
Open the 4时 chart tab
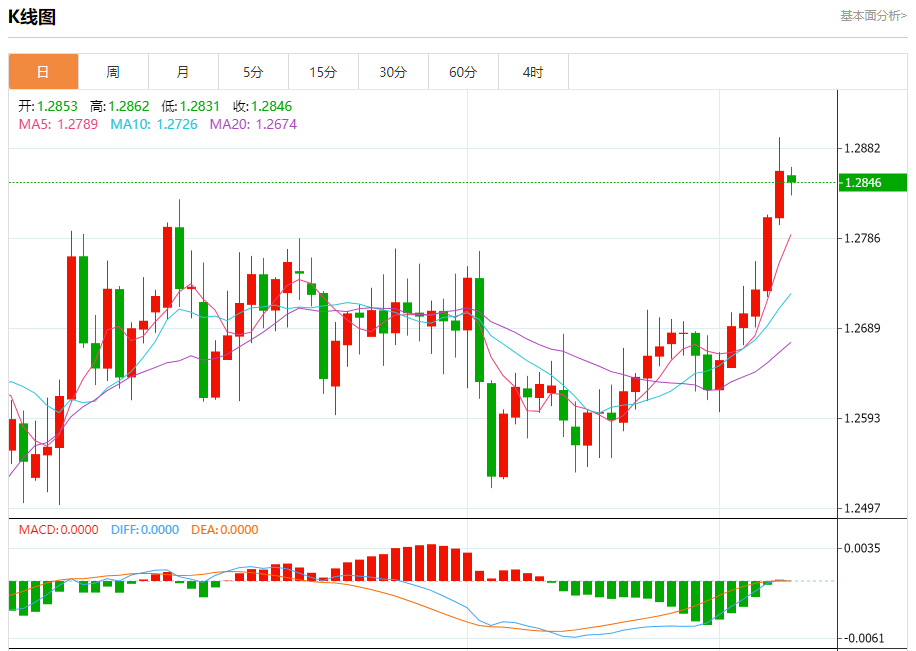coord(533,72)
